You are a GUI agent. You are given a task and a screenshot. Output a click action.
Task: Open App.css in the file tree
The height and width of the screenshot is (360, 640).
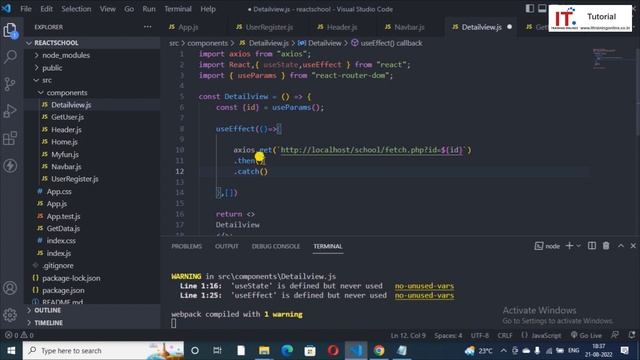pos(59,191)
